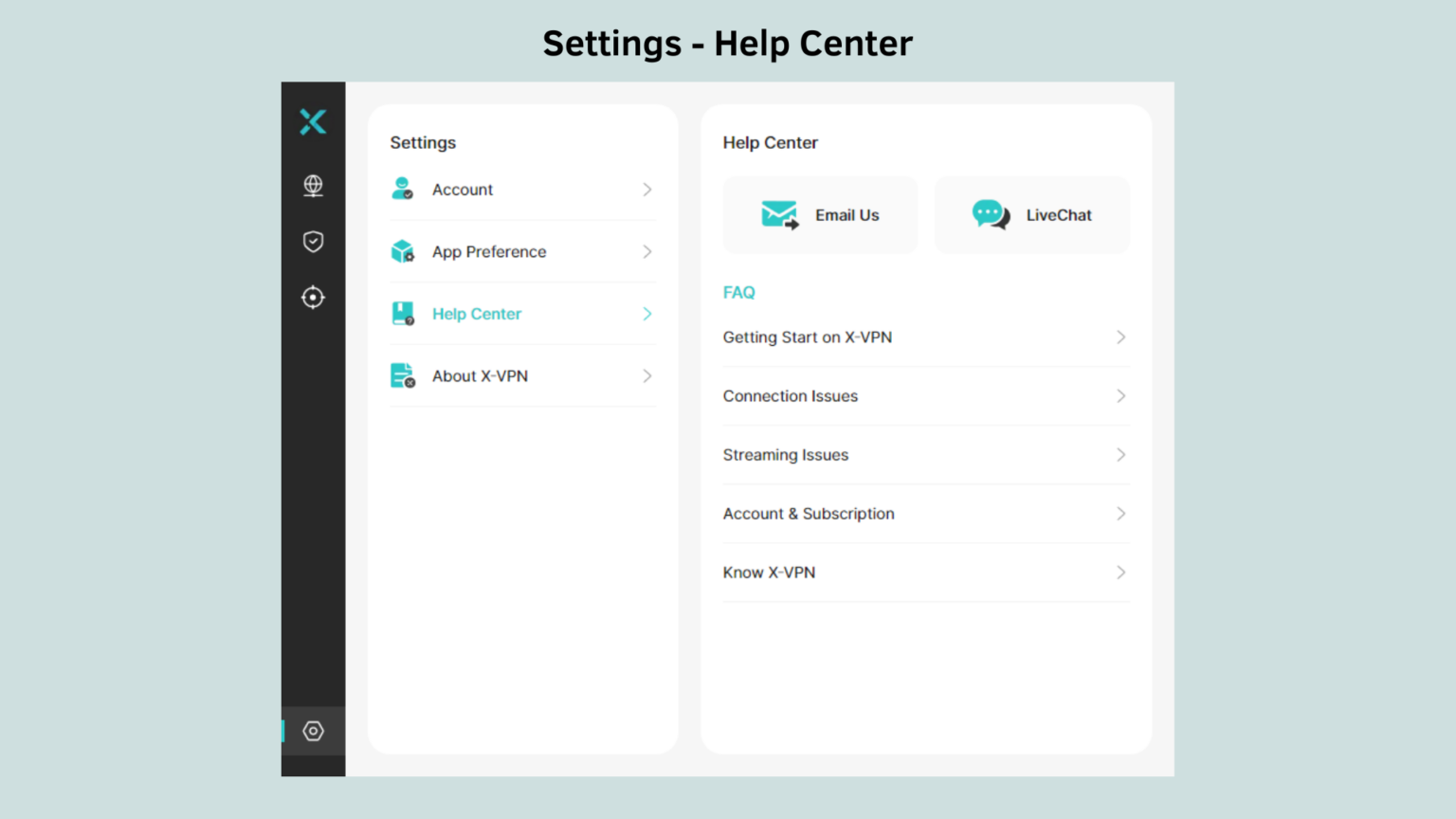Click the About X-VPN document icon
1456x819 pixels.
pos(402,375)
